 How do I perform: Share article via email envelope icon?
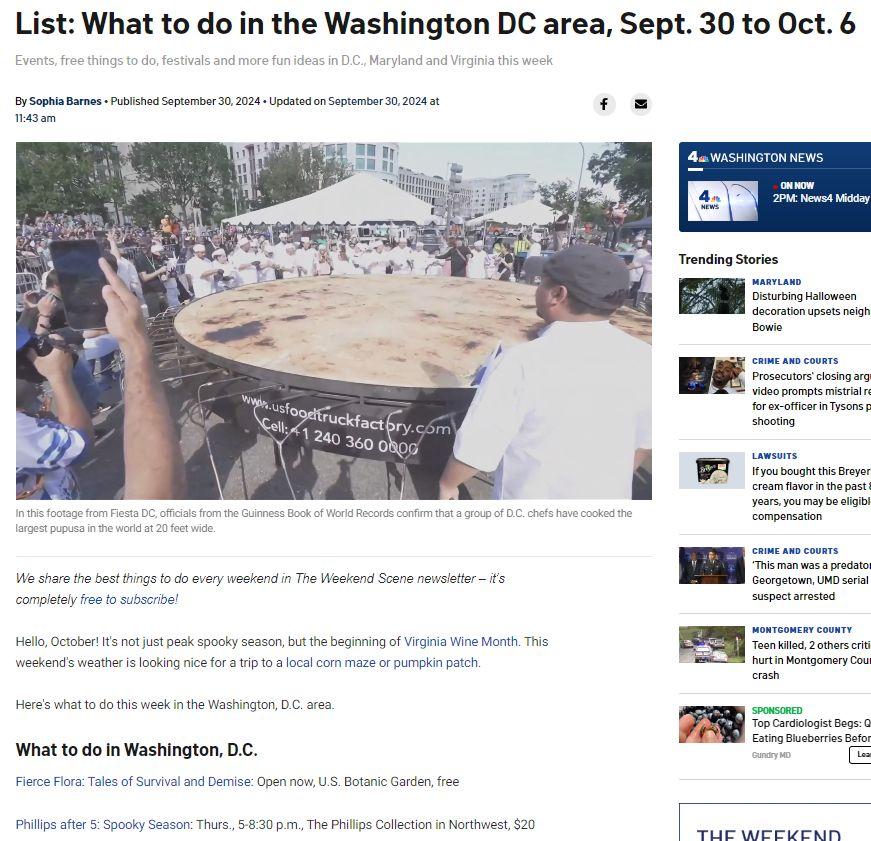640,104
